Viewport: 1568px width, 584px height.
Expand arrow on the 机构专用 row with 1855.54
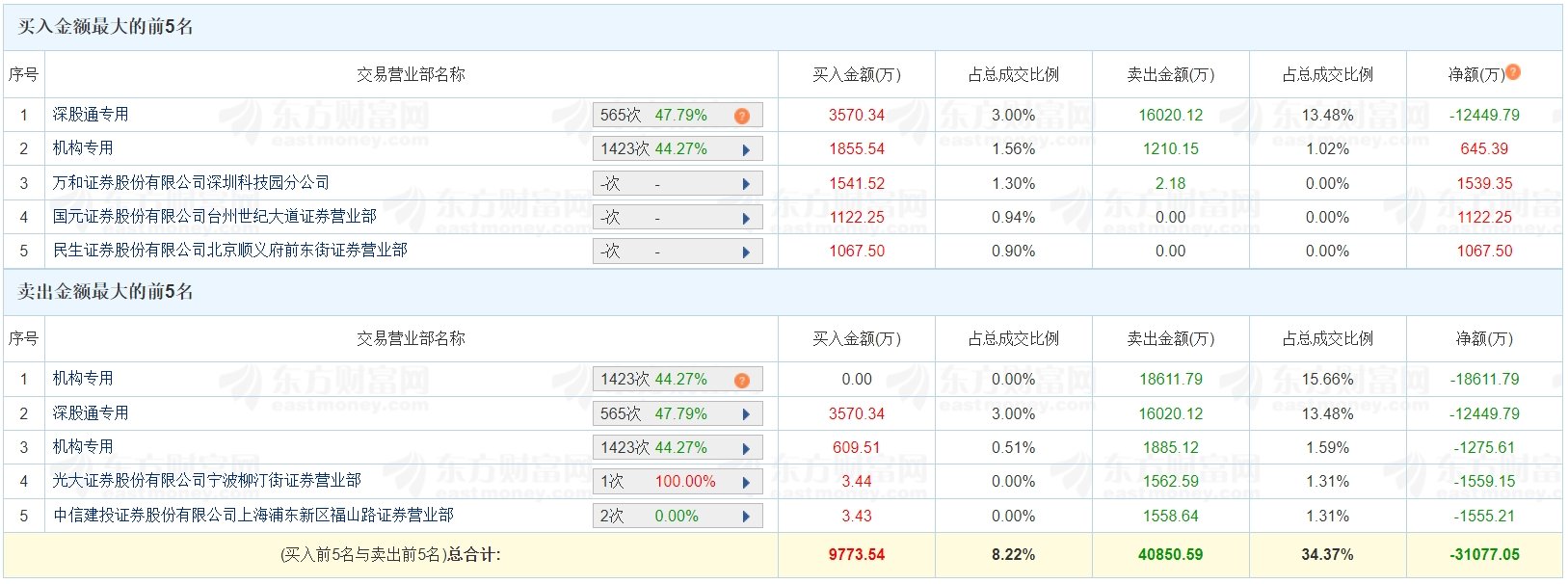(746, 149)
